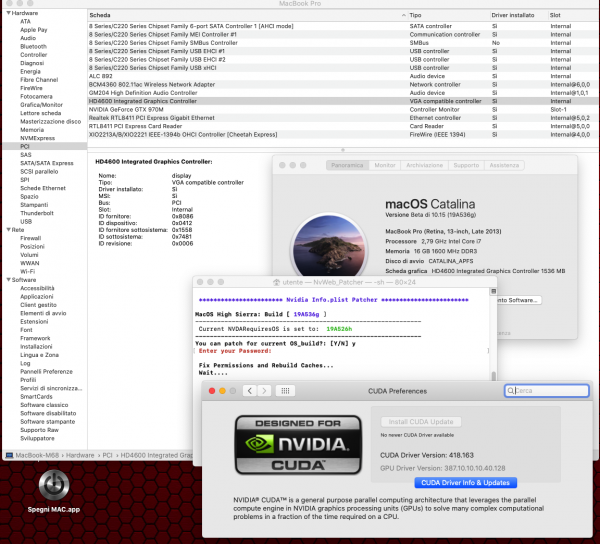Click the green 19A526h build value
The width and height of the screenshot is (600, 544).
(x=339, y=329)
